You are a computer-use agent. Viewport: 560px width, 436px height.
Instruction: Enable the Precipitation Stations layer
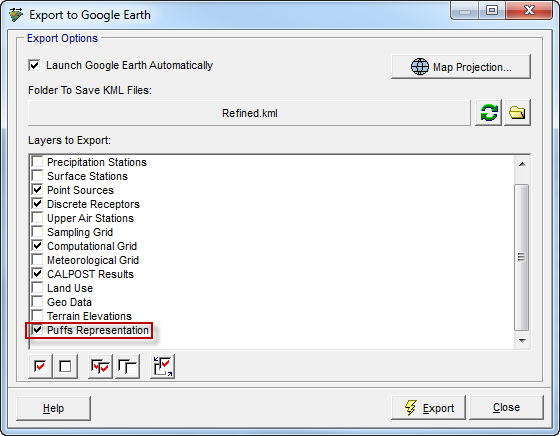point(37,162)
